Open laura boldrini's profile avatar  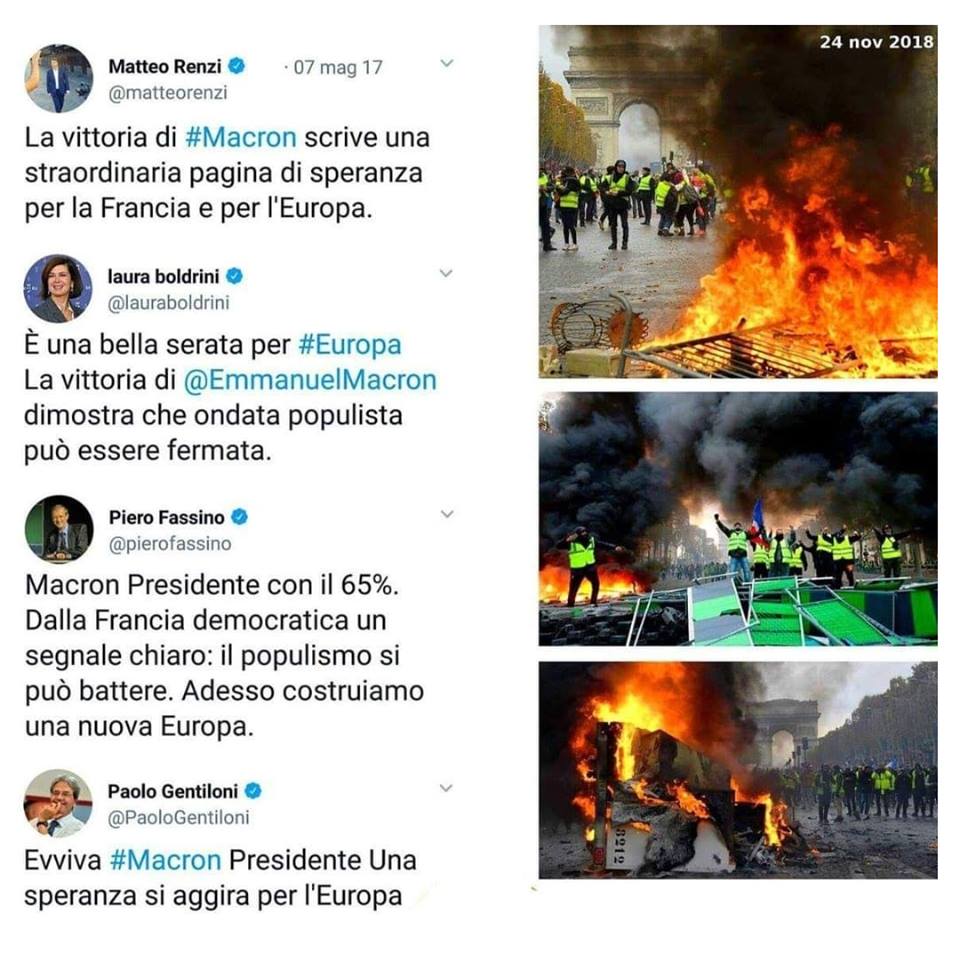point(58,288)
